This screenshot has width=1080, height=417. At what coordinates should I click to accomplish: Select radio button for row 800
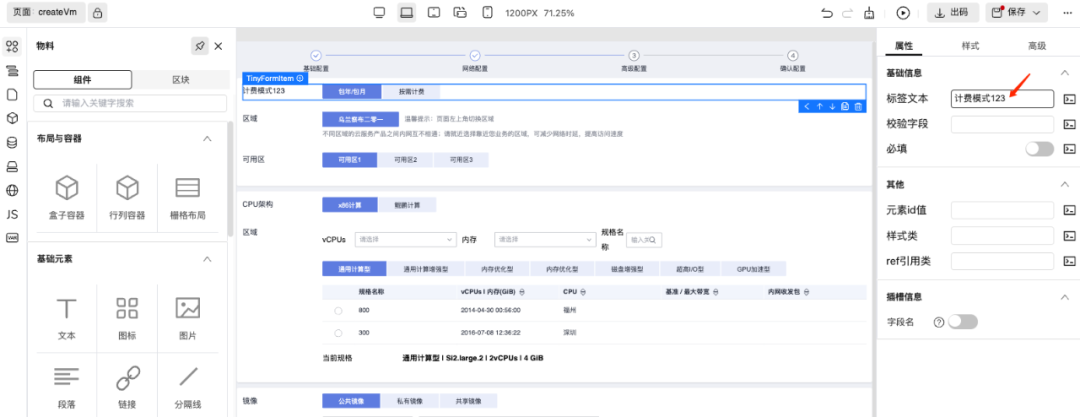[339, 311]
